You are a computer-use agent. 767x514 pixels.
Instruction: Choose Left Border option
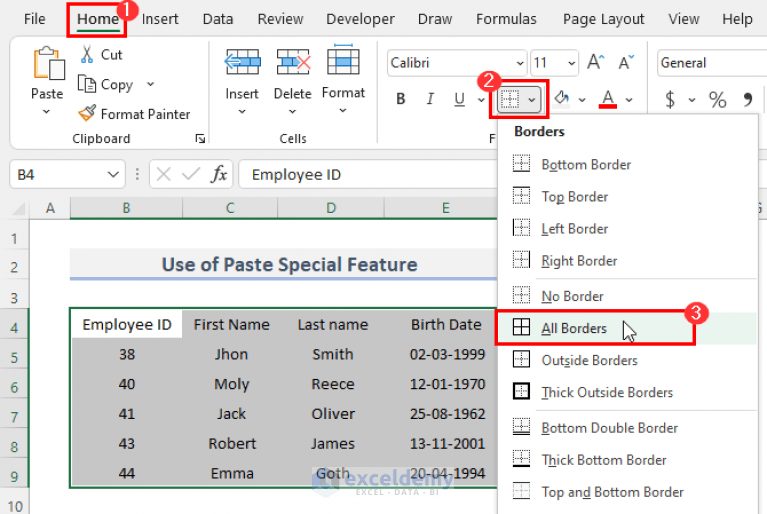click(x=628, y=228)
